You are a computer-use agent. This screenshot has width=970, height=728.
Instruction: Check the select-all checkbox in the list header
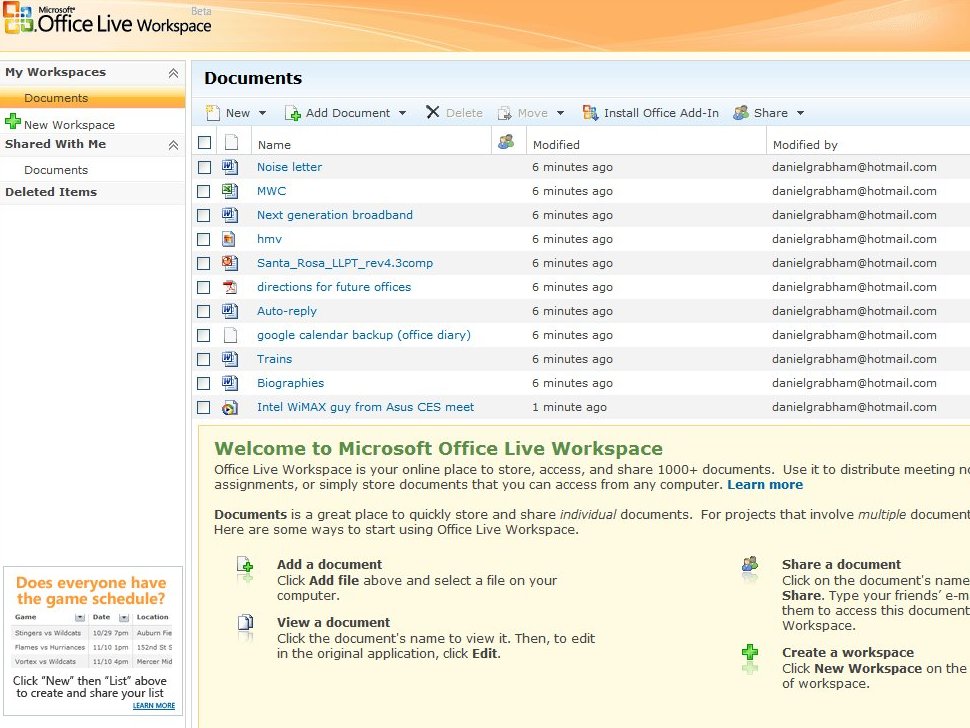point(204,142)
